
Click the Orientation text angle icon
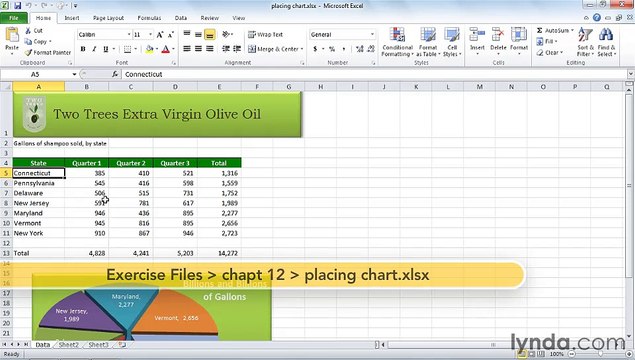[x=226, y=34]
